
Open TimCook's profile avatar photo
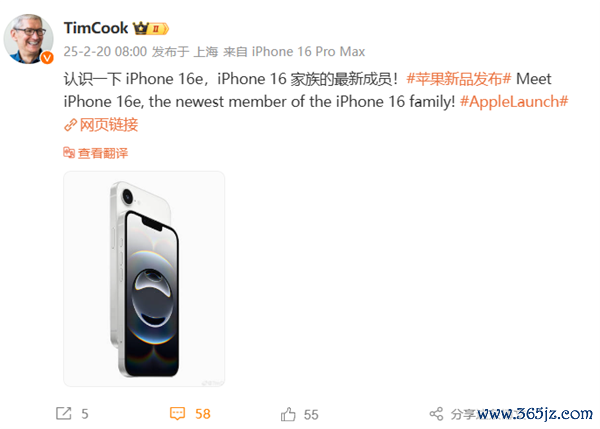29,39
